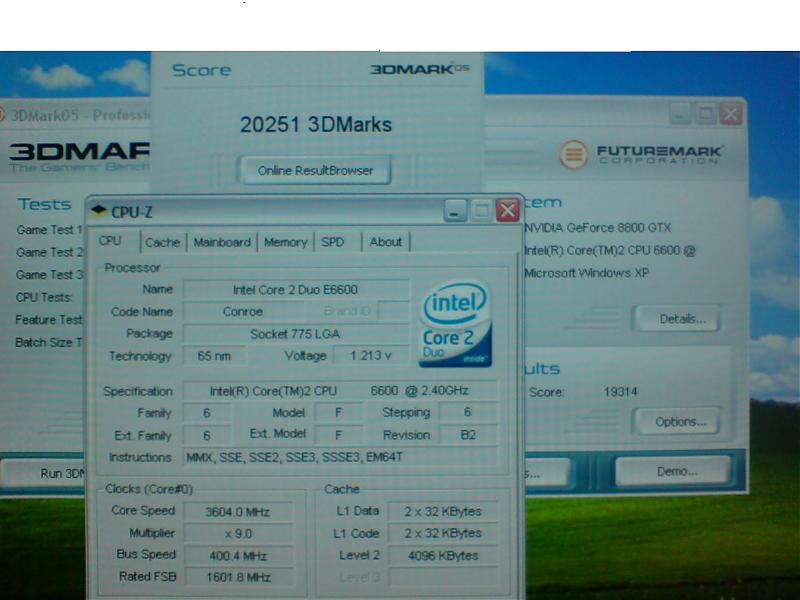The width and height of the screenshot is (800, 600).
Task: Click the 'Score' heading in the score window
Action: tap(202, 70)
